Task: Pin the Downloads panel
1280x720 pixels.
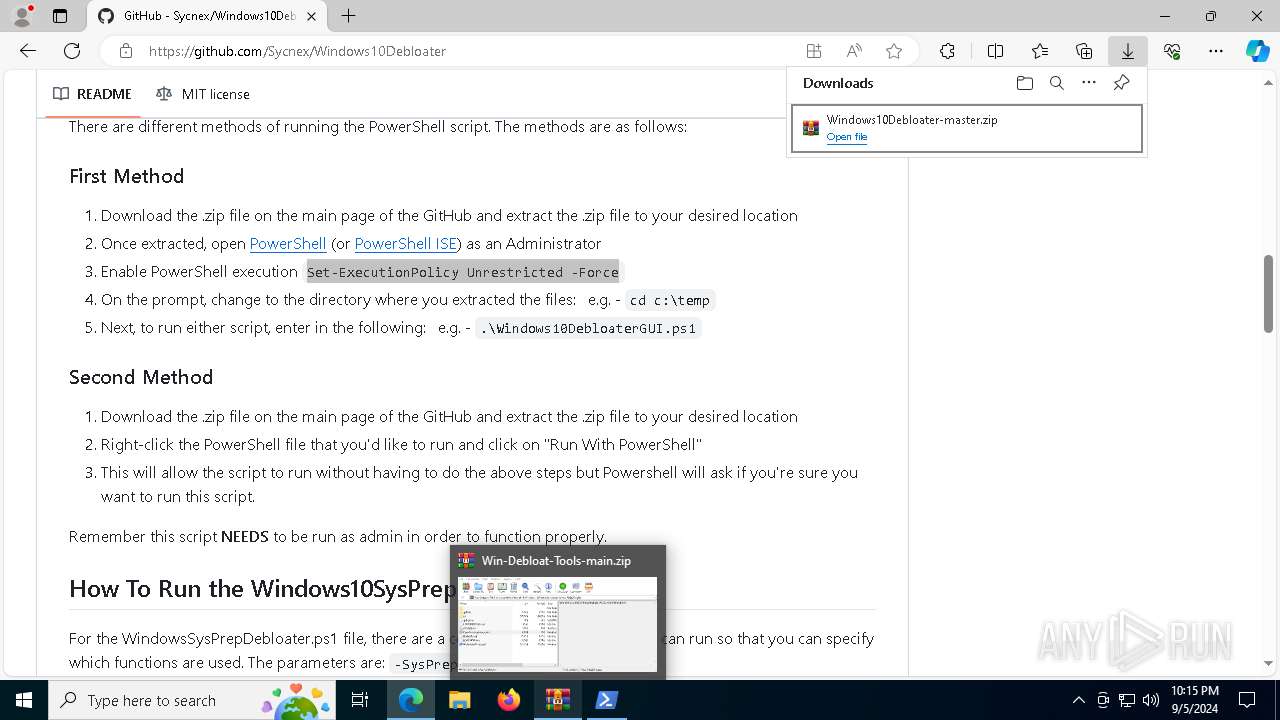Action: (1121, 83)
